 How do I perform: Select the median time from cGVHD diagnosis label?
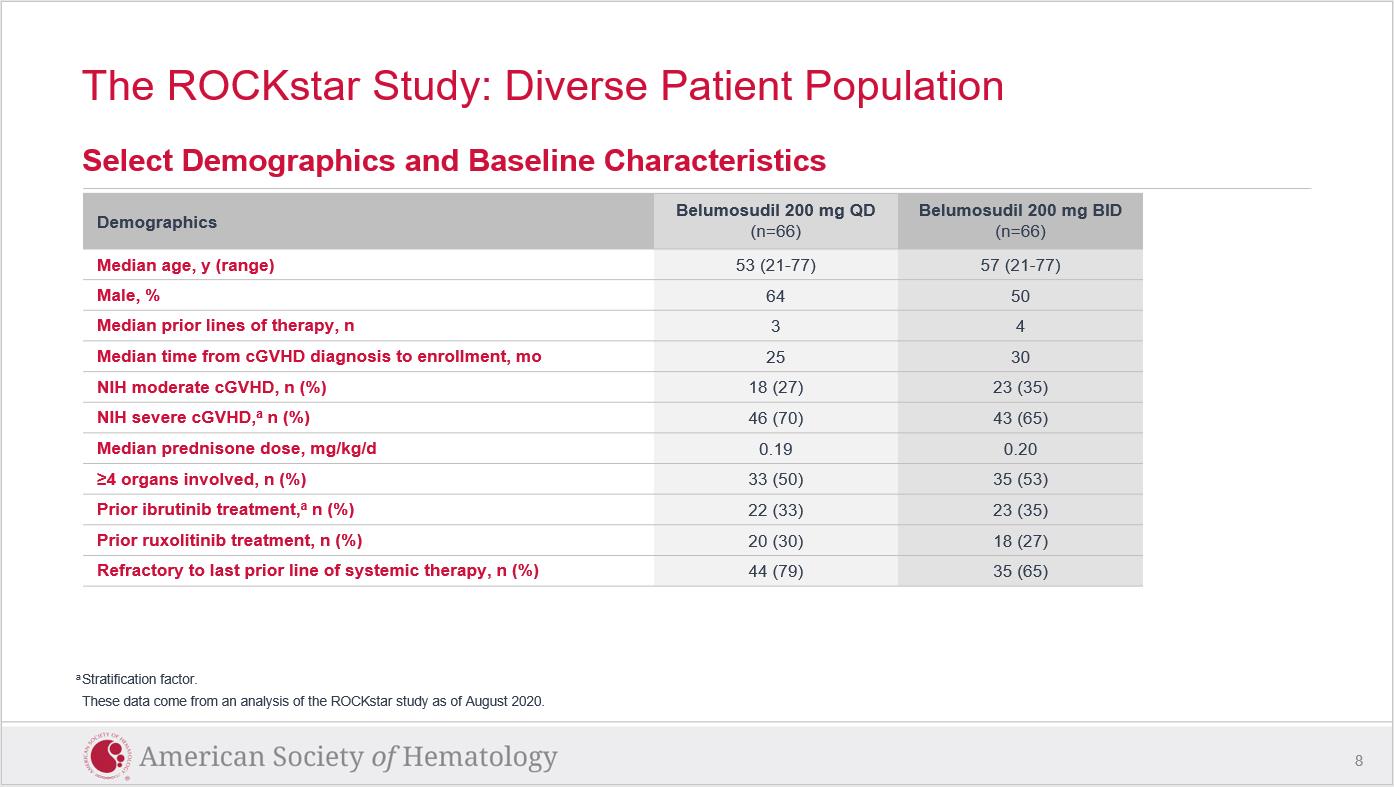click(x=319, y=357)
